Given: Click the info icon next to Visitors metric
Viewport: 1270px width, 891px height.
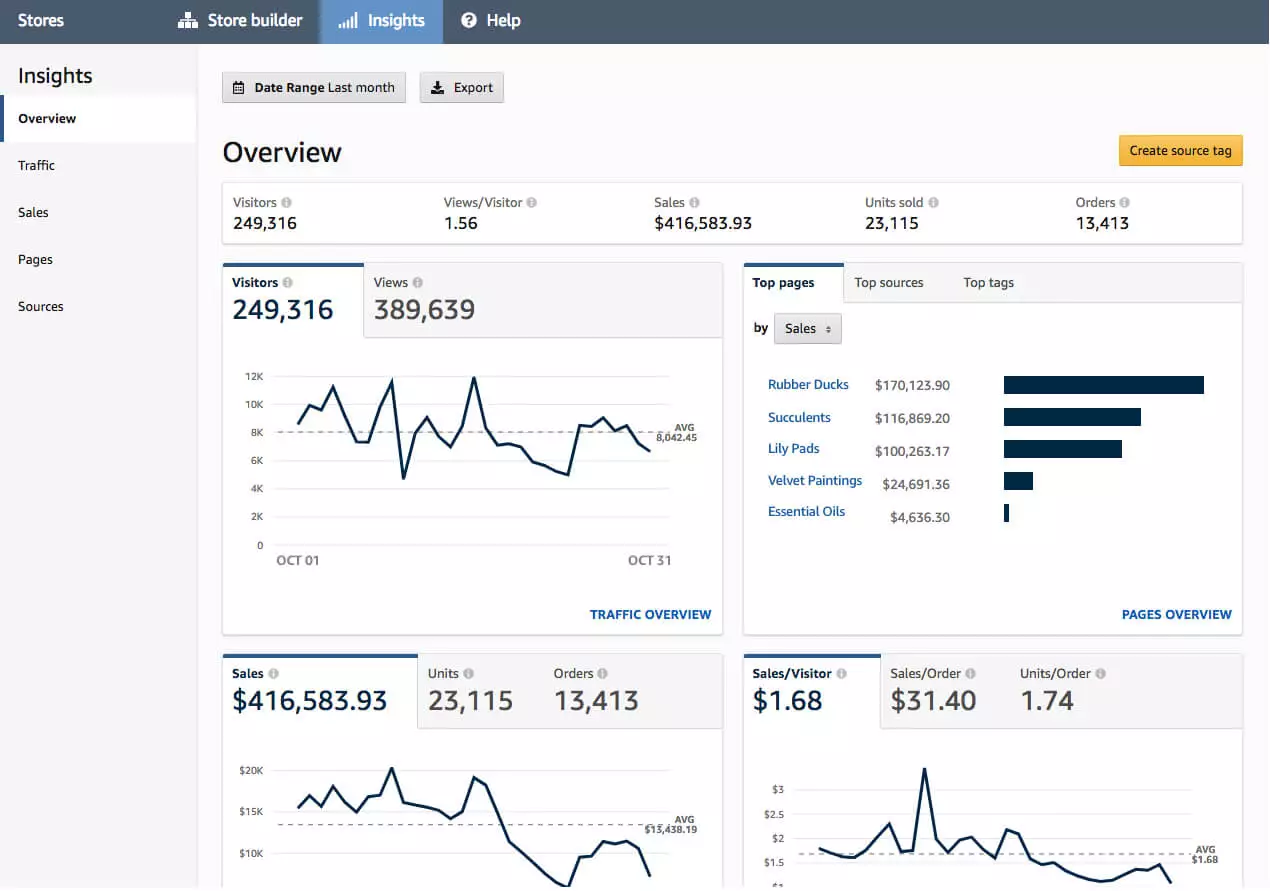Looking at the screenshot, I should point(288,201).
